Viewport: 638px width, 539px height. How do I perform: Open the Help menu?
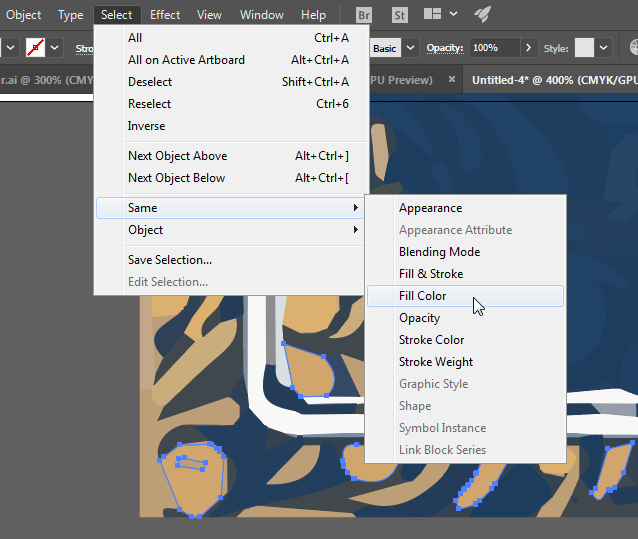coord(313,15)
